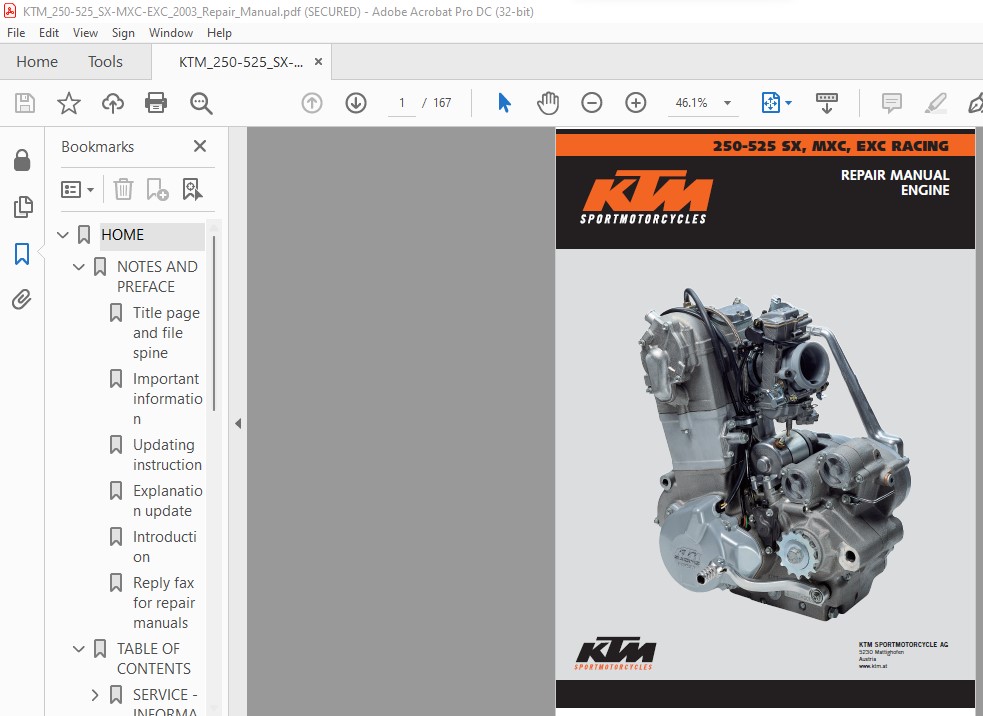The height and width of the screenshot is (716, 983).
Task: Select the KTM_250-525_SX document tab
Action: (x=241, y=62)
